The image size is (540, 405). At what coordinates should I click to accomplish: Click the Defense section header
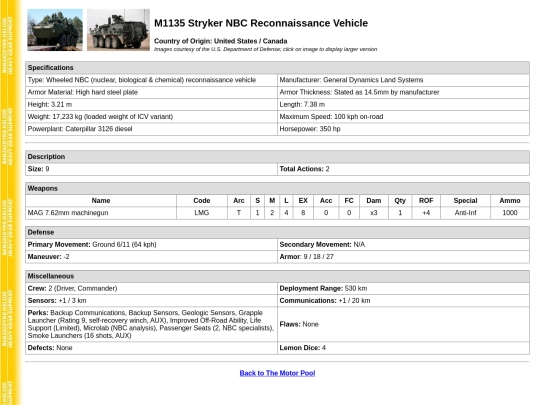pos(277,232)
